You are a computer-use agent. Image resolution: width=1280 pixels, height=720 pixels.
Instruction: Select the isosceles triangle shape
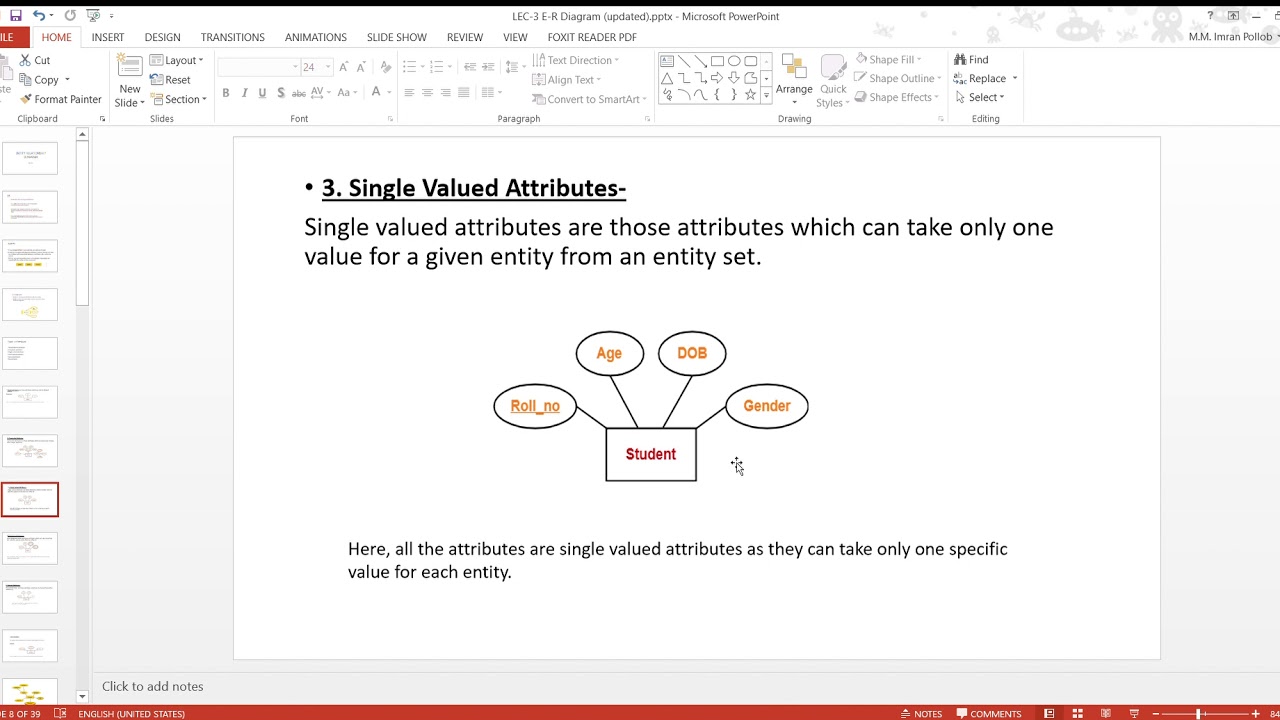click(x=667, y=78)
